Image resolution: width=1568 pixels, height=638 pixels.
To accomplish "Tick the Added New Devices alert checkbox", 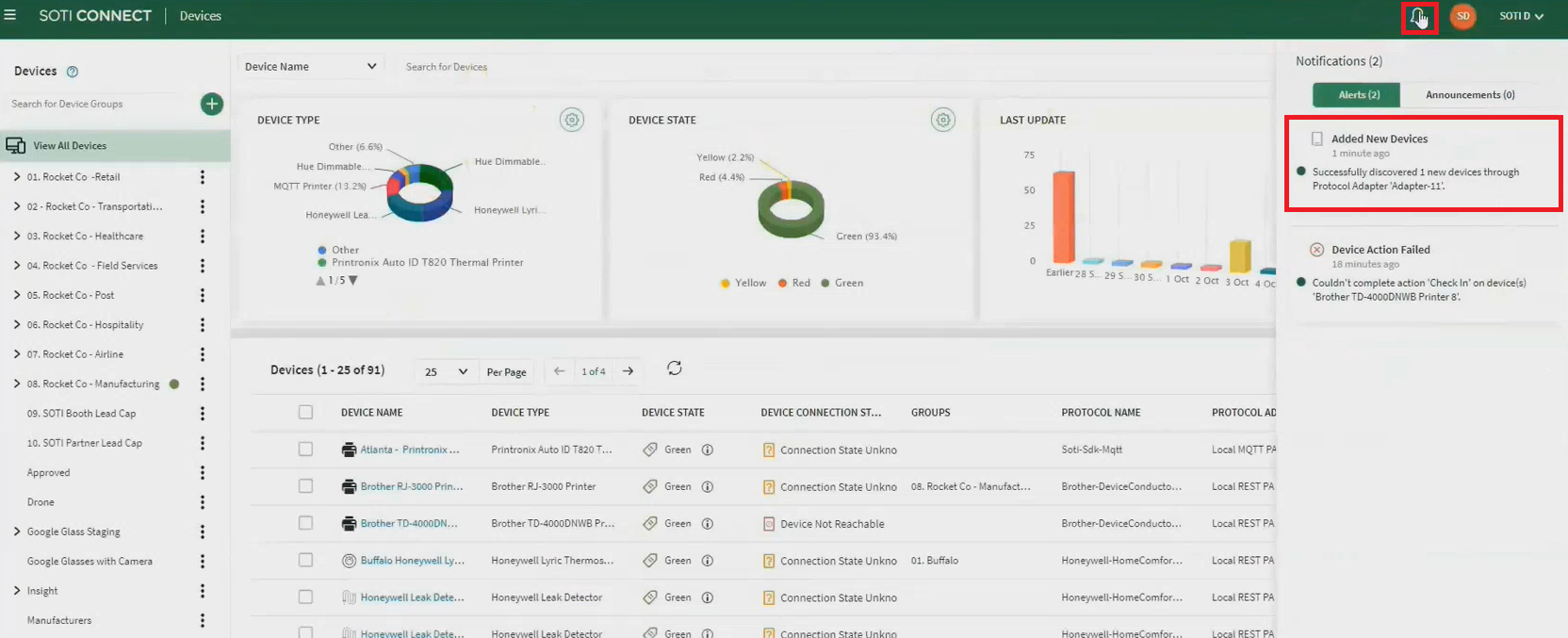I will (x=1317, y=139).
